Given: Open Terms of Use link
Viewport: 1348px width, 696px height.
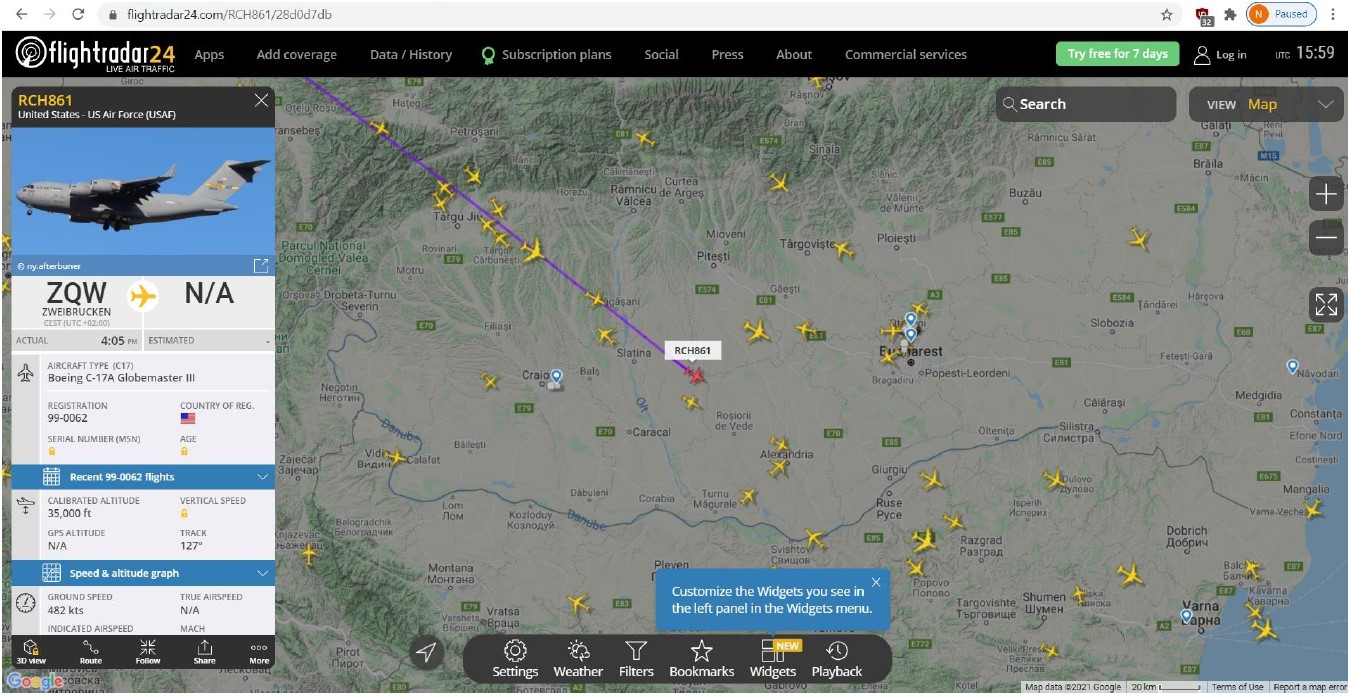Looking at the screenshot, I should pyautogui.click(x=1238, y=687).
